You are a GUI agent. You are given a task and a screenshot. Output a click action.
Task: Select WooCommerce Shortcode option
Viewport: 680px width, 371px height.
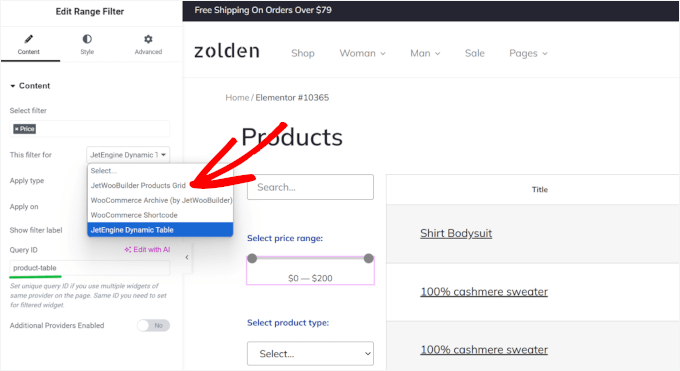[x=134, y=215]
